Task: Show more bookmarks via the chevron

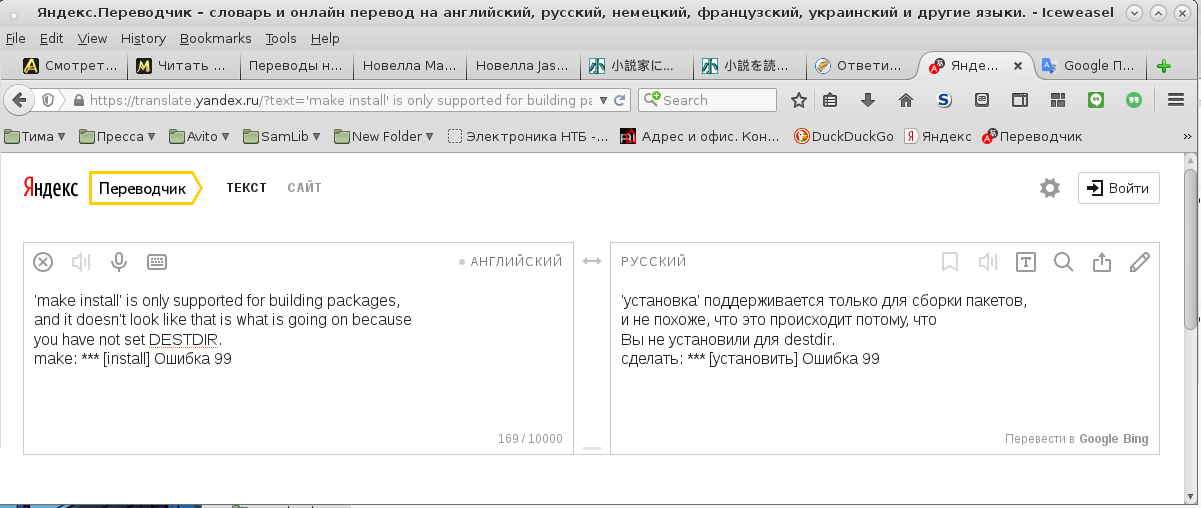Action: pos(1185,136)
